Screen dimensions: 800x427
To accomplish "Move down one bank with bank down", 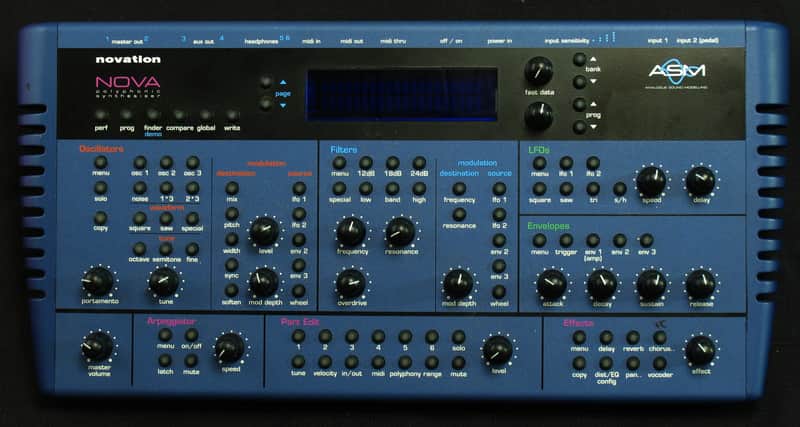I will pos(579,82).
